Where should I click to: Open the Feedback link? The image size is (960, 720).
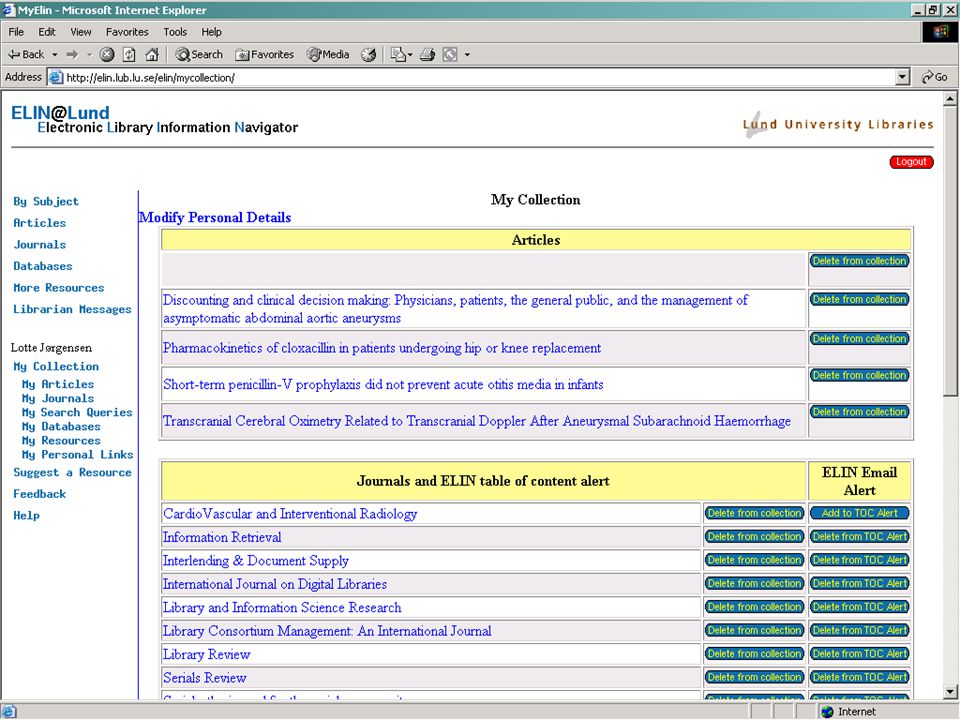coord(39,493)
